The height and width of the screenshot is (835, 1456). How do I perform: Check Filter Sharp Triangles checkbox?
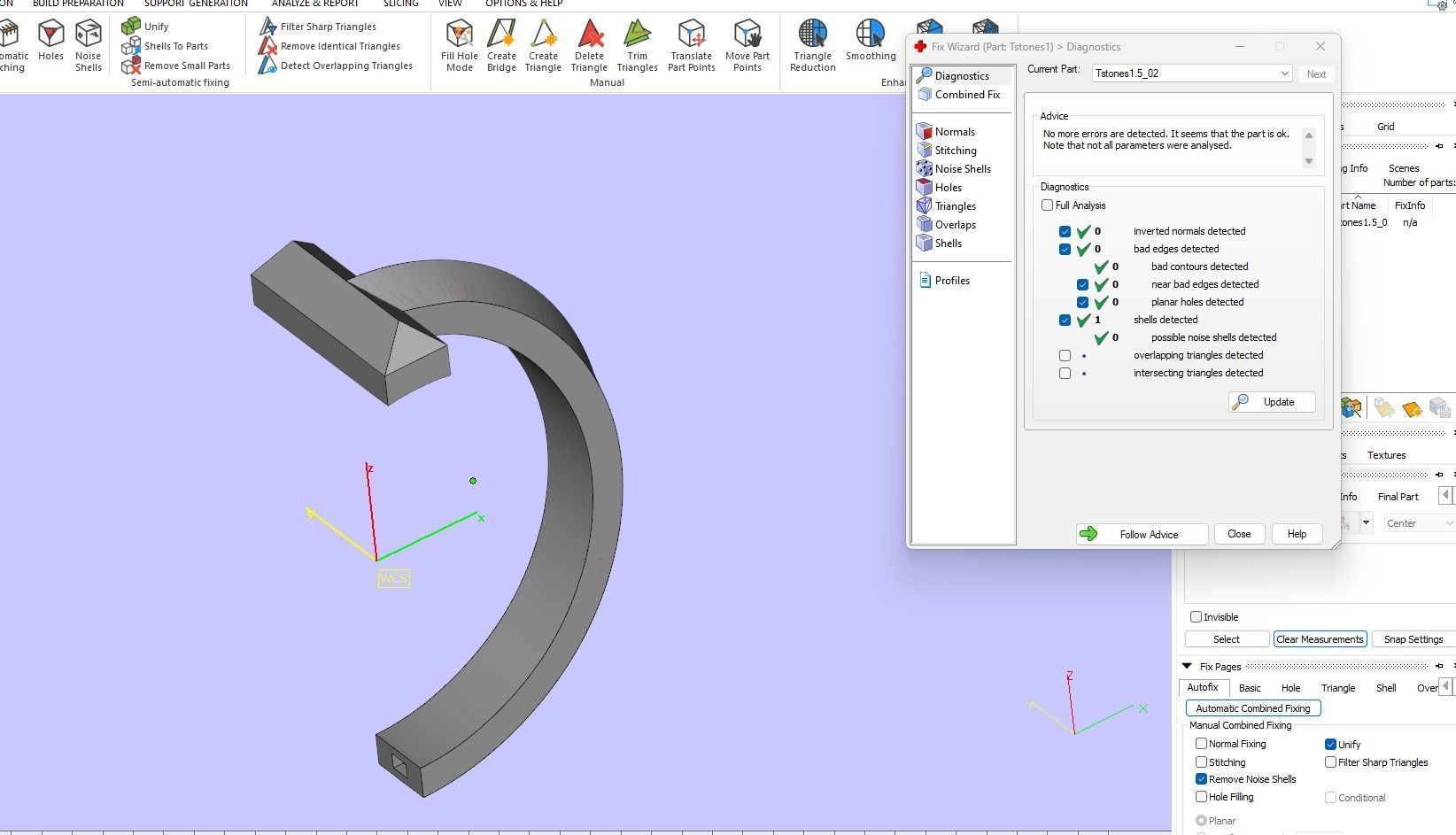click(x=1330, y=762)
